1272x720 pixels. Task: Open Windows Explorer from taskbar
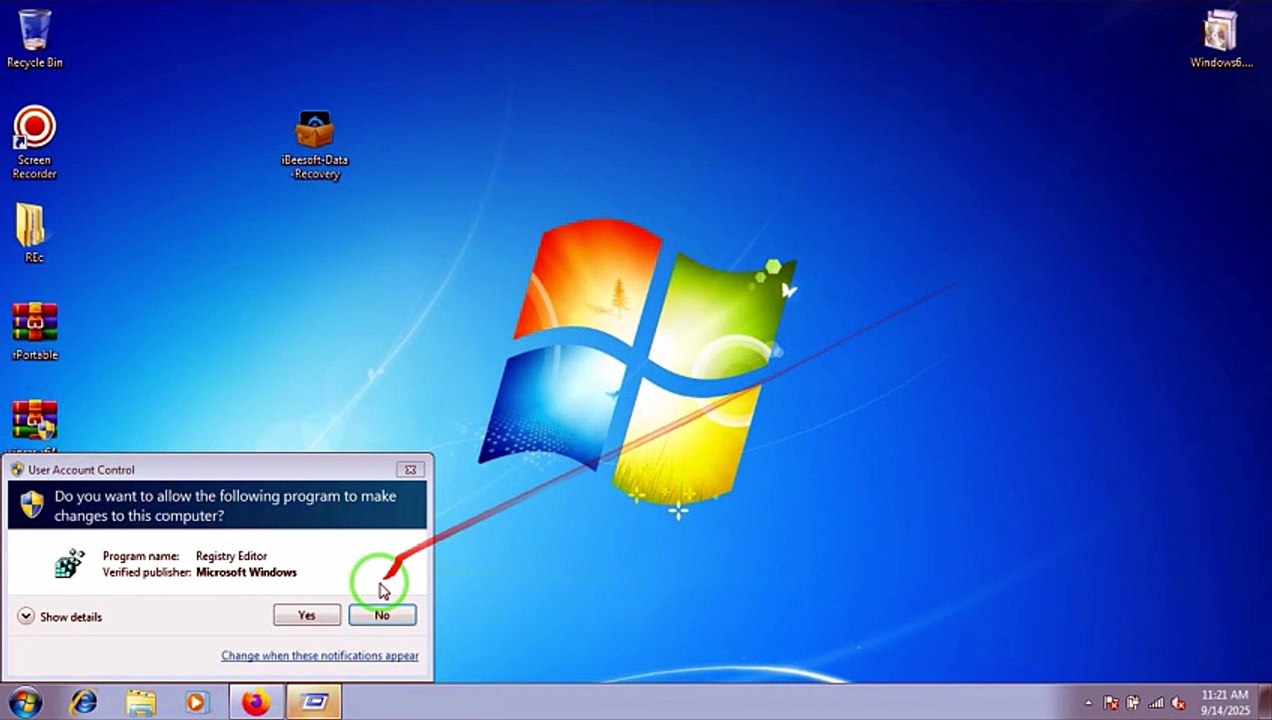point(141,703)
